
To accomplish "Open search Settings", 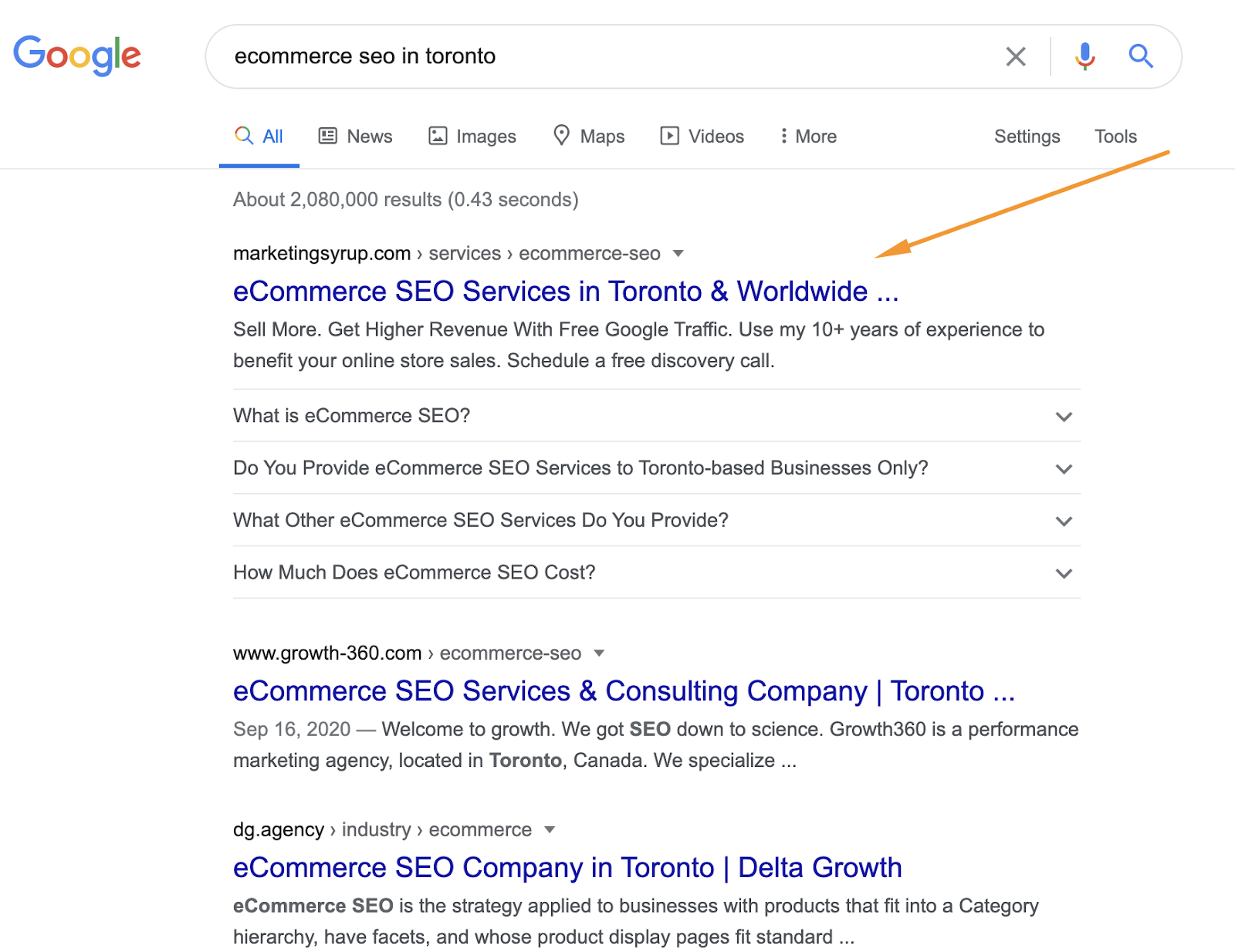I will point(1027,137).
